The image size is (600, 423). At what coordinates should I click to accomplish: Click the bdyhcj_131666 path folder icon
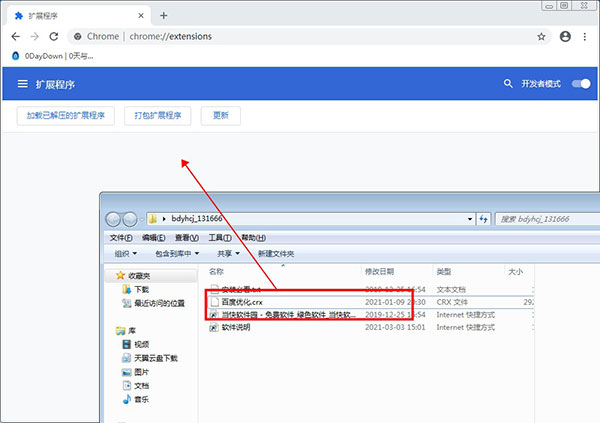pyautogui.click(x=153, y=219)
